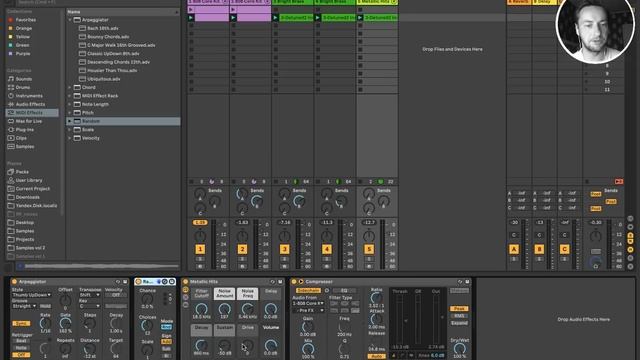Screen dimensions: 640x360
Task: Open the Desktop folder in Places
Action: [24, 222]
